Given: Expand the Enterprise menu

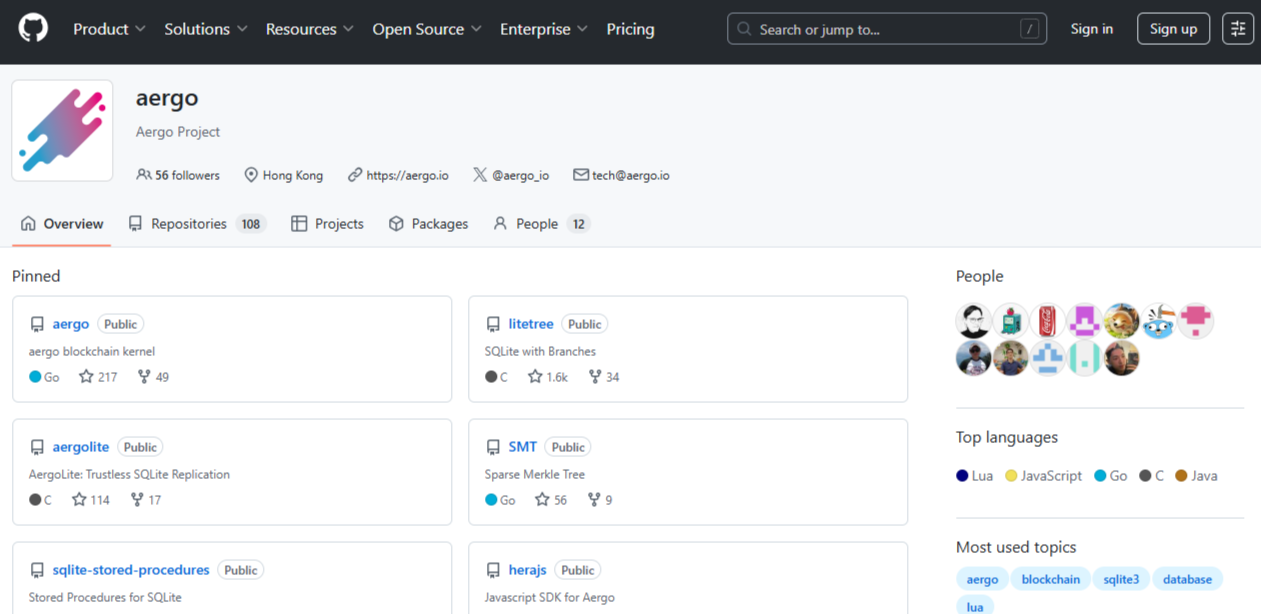Looking at the screenshot, I should coord(544,29).
